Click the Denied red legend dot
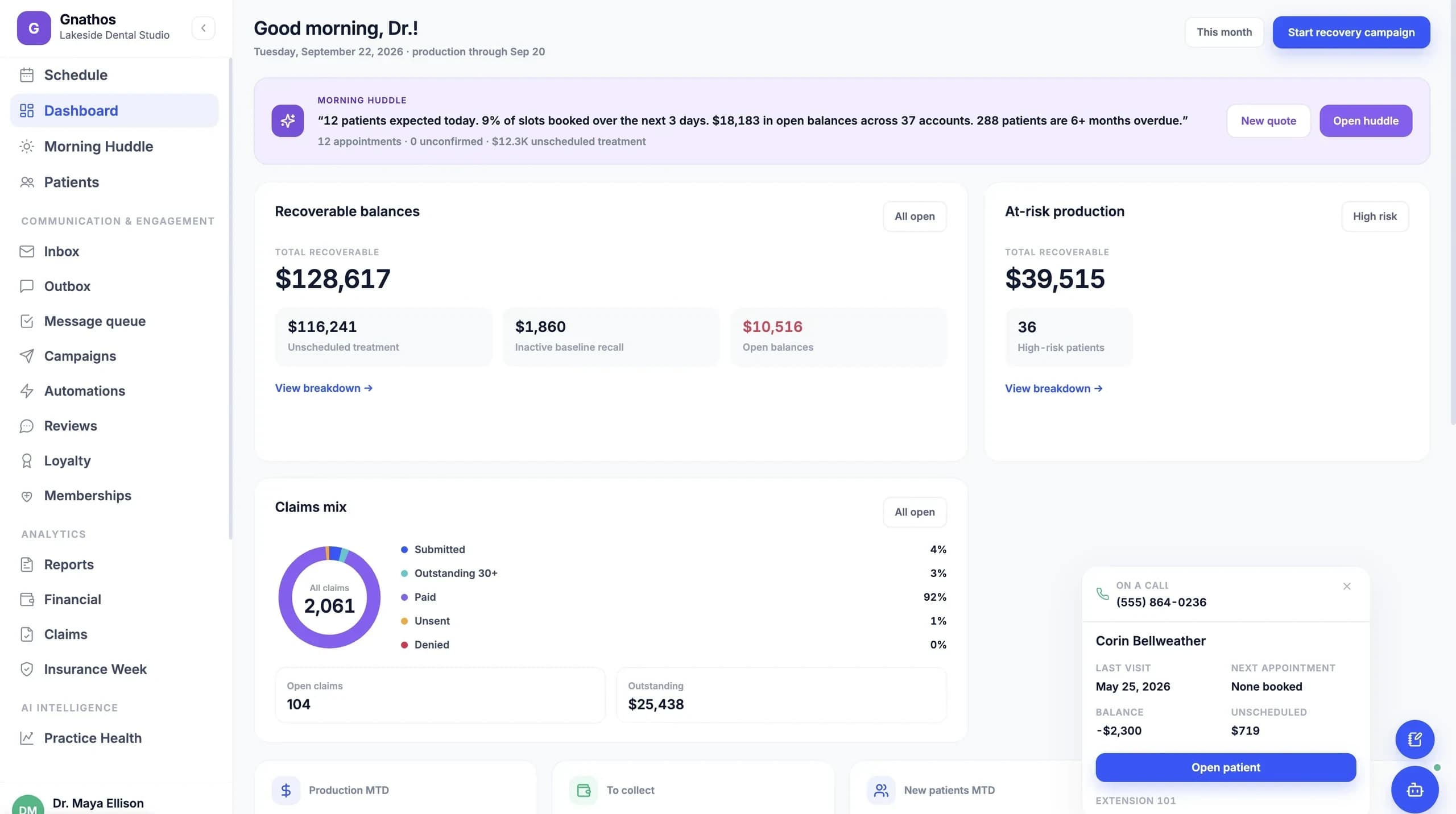Image resolution: width=1456 pixels, height=814 pixels. coord(404,645)
